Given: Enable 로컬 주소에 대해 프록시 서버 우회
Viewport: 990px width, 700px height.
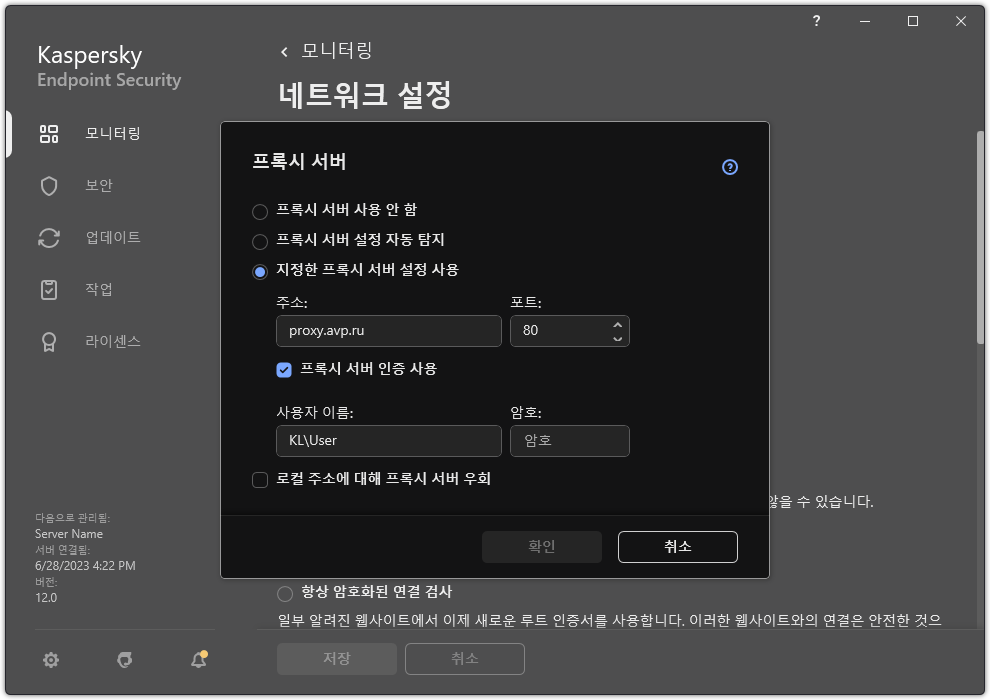Looking at the screenshot, I should [x=259, y=479].
